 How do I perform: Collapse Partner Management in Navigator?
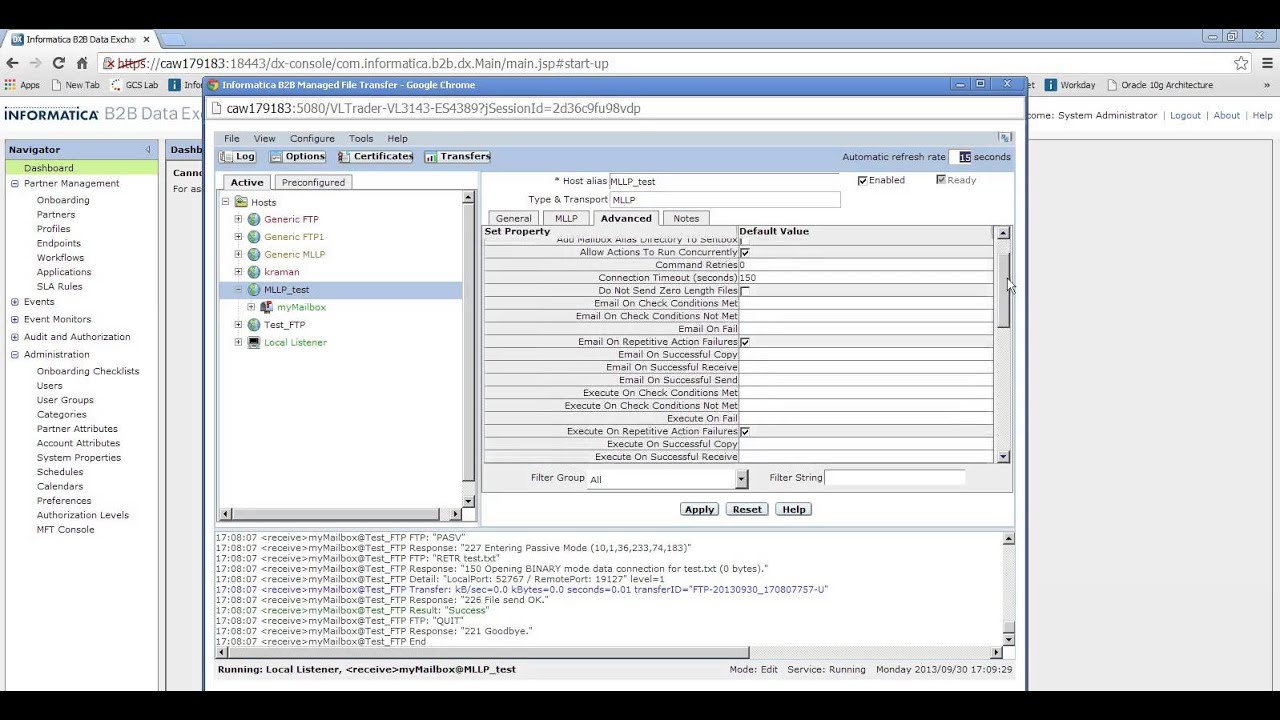click(14, 184)
